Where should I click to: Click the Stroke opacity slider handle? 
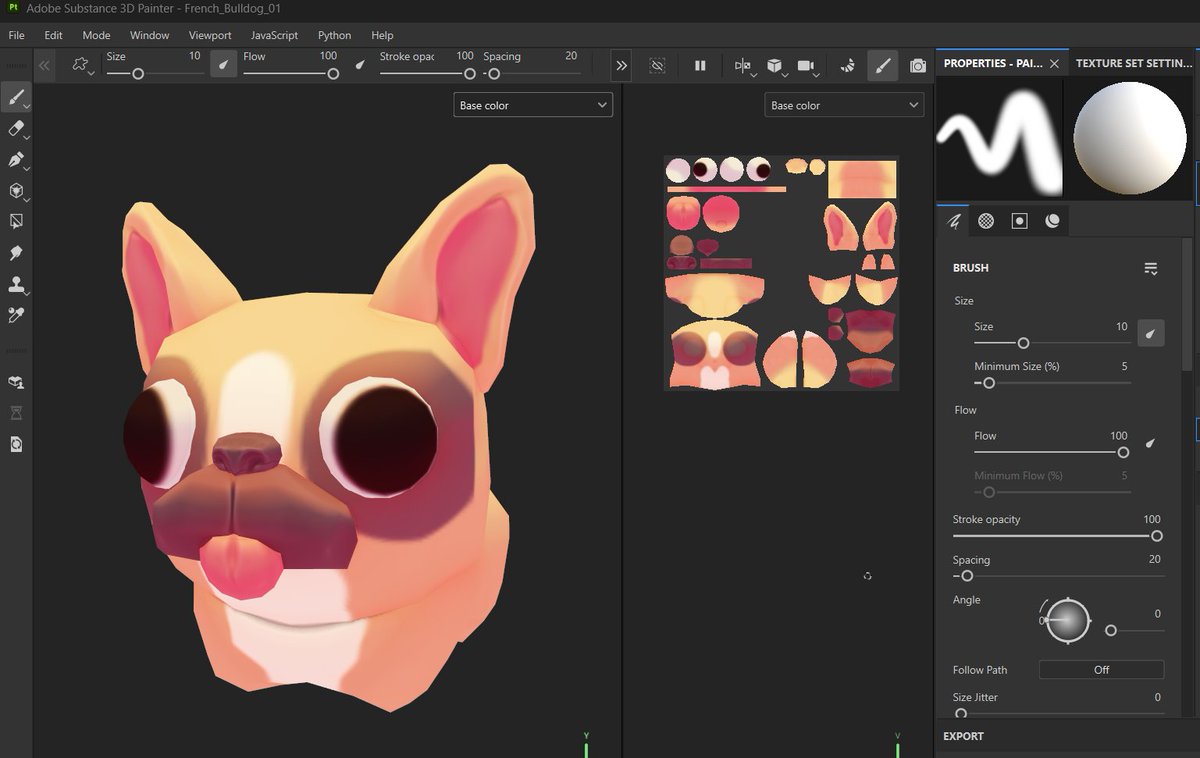coord(1157,536)
